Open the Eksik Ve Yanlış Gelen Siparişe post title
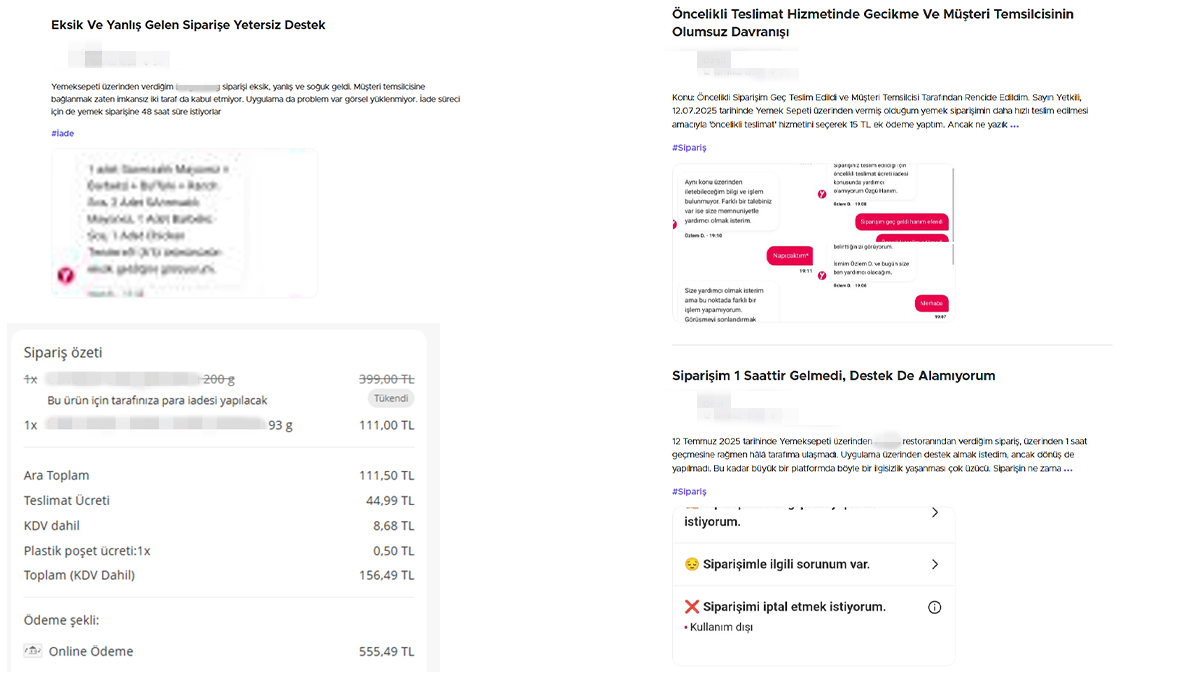The image size is (1200, 675). click(188, 25)
